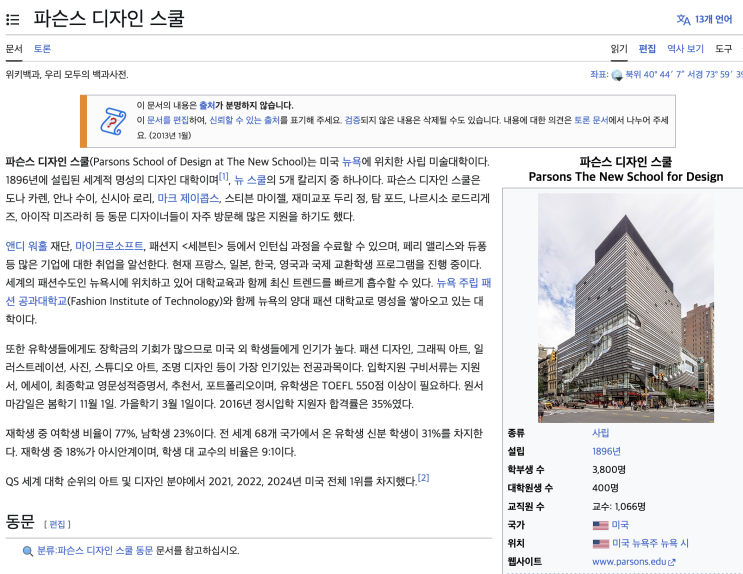The width and height of the screenshot is (743, 574).
Task: Select the 읽기 tab
Action: 619,49
